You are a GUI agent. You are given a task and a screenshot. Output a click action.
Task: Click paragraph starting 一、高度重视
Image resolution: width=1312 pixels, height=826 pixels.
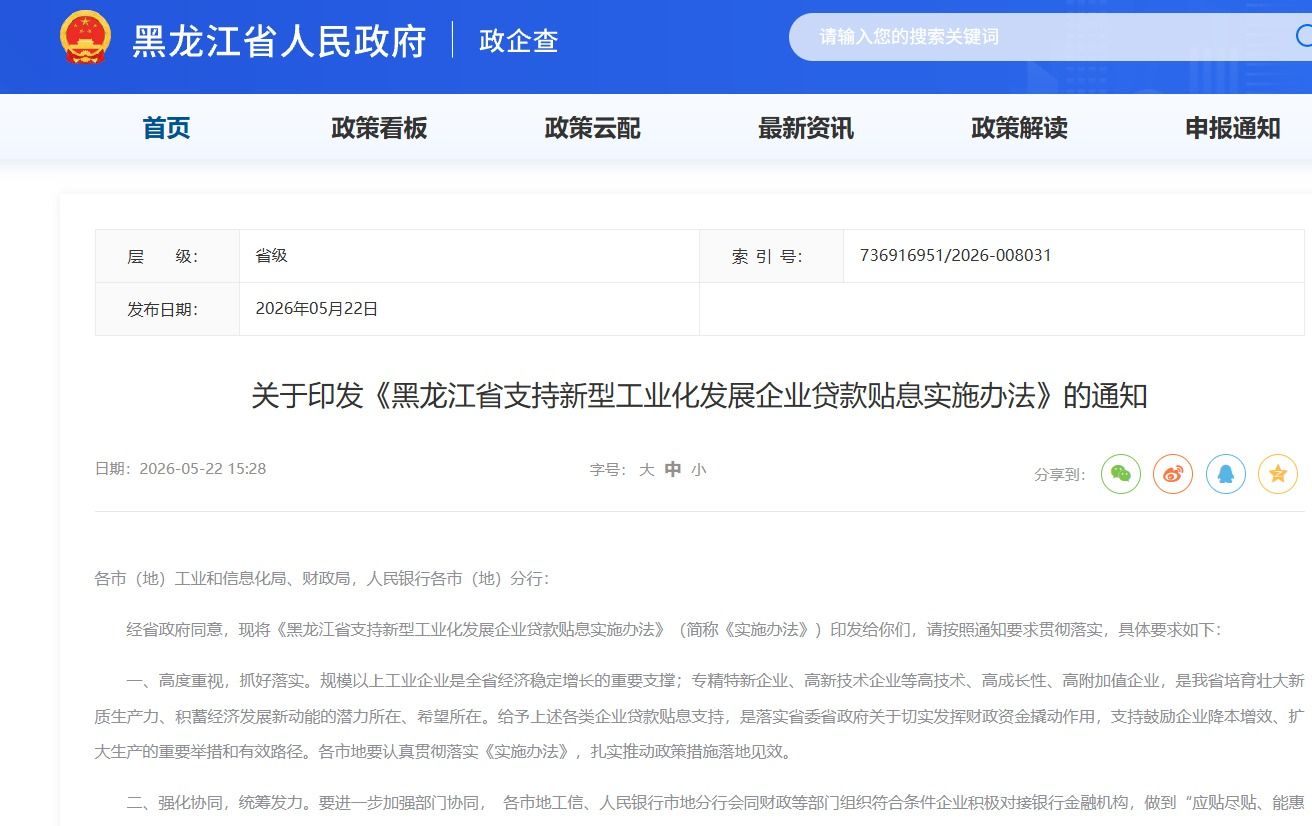[x=699, y=716]
